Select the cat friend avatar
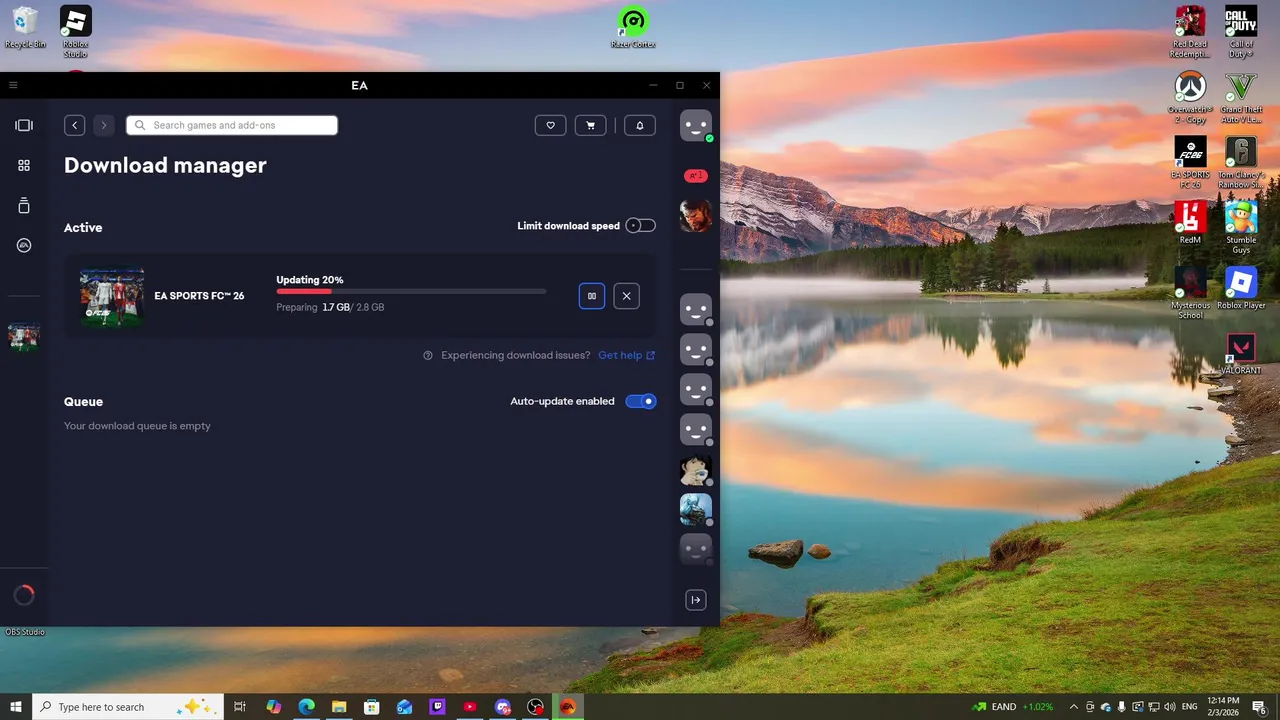 click(696, 469)
